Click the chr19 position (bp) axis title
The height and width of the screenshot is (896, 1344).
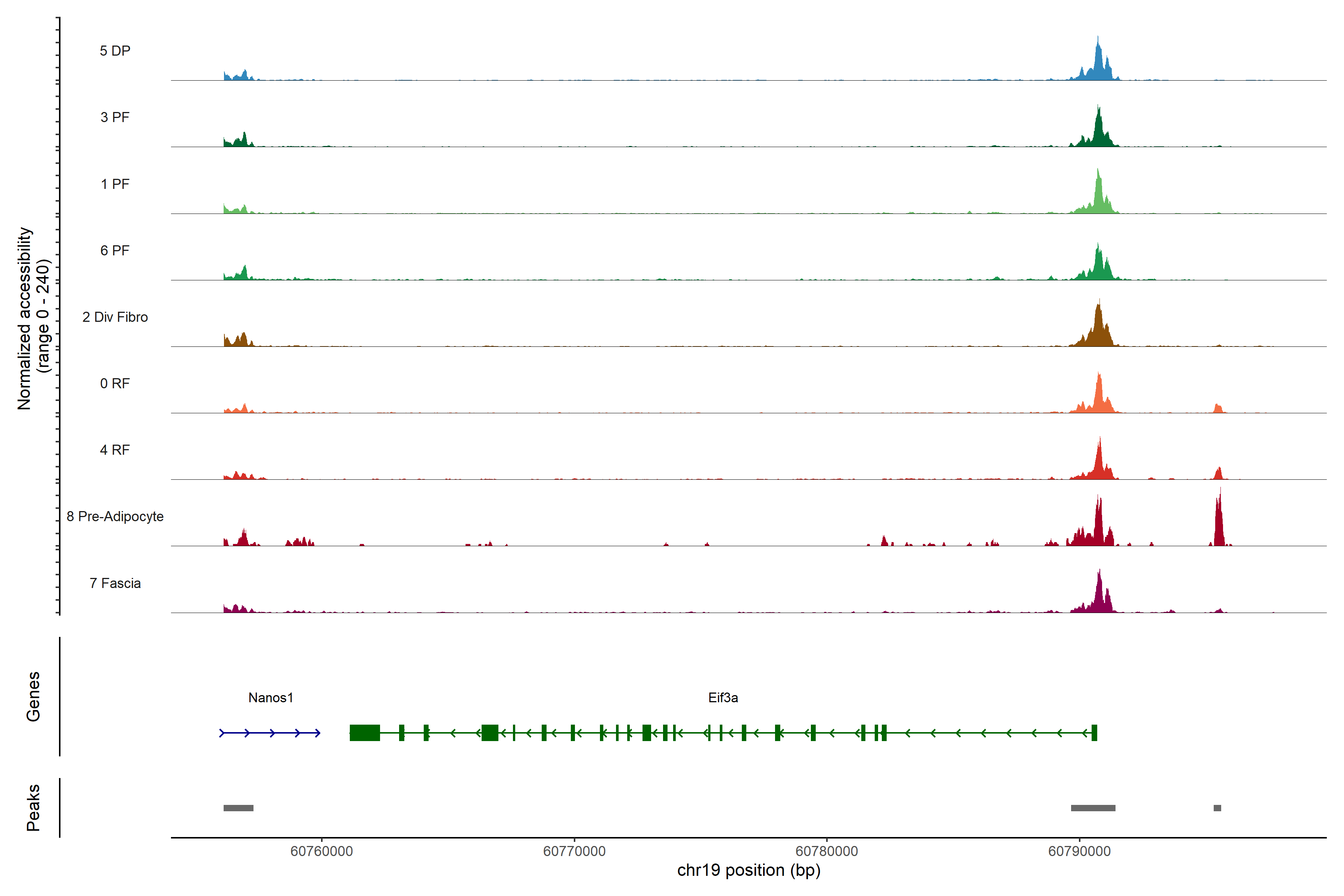pos(749,870)
